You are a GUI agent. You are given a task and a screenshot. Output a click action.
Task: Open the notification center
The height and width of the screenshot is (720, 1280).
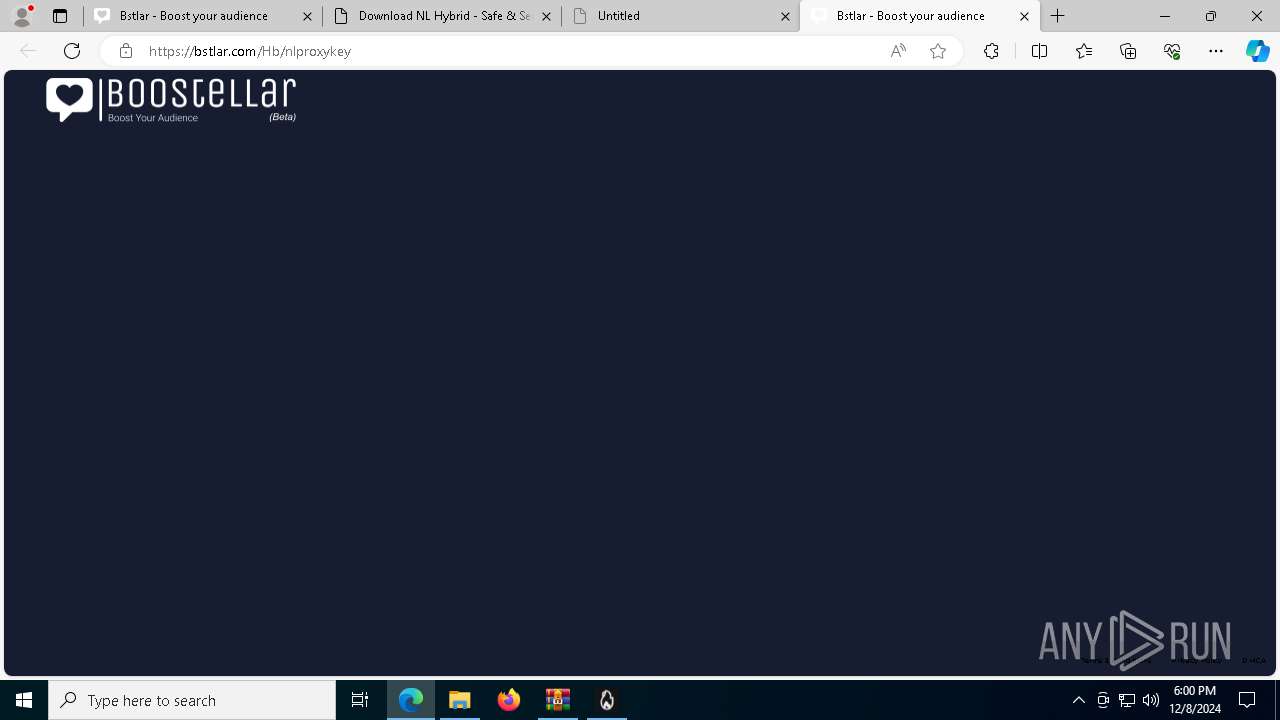[1247, 700]
